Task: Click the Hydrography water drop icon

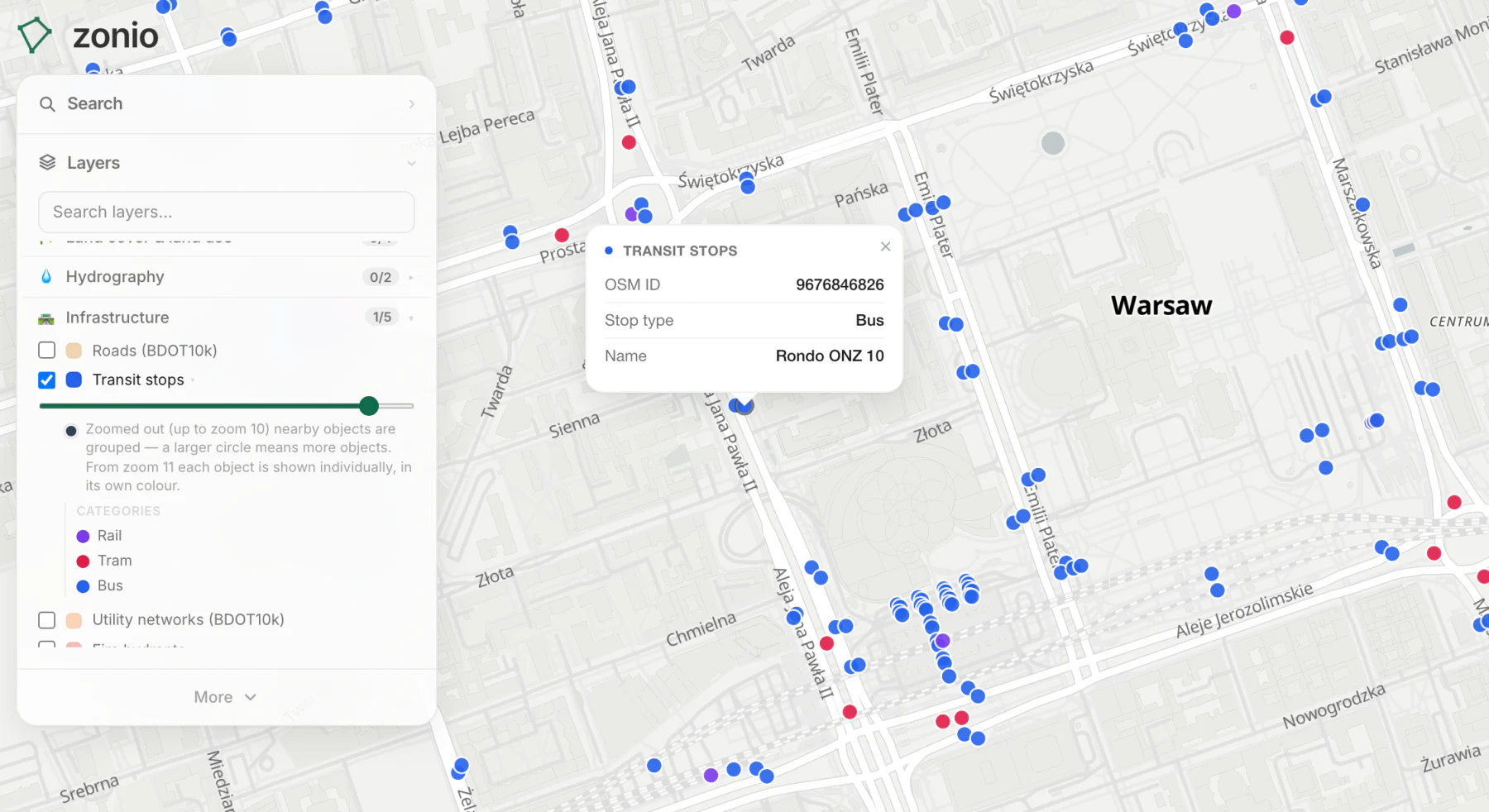Action: click(x=46, y=276)
